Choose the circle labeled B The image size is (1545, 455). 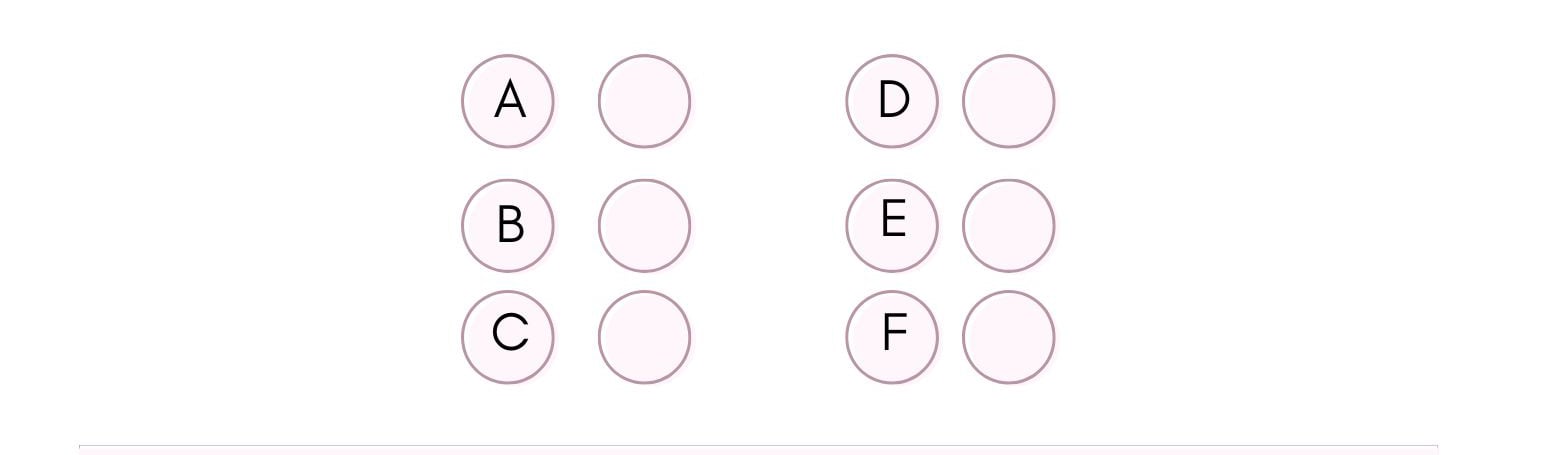508,225
